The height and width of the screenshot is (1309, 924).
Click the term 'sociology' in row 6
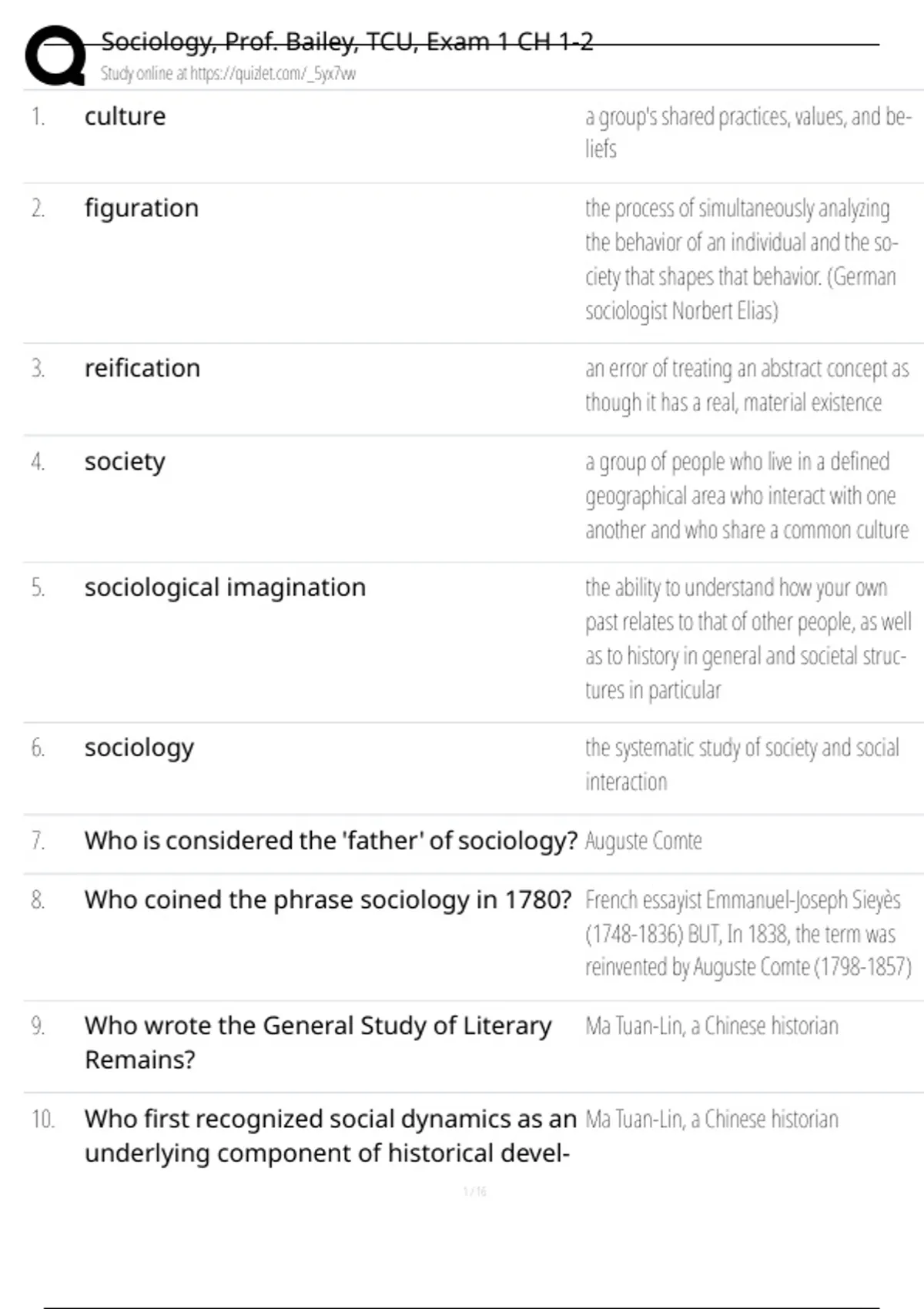139,748
